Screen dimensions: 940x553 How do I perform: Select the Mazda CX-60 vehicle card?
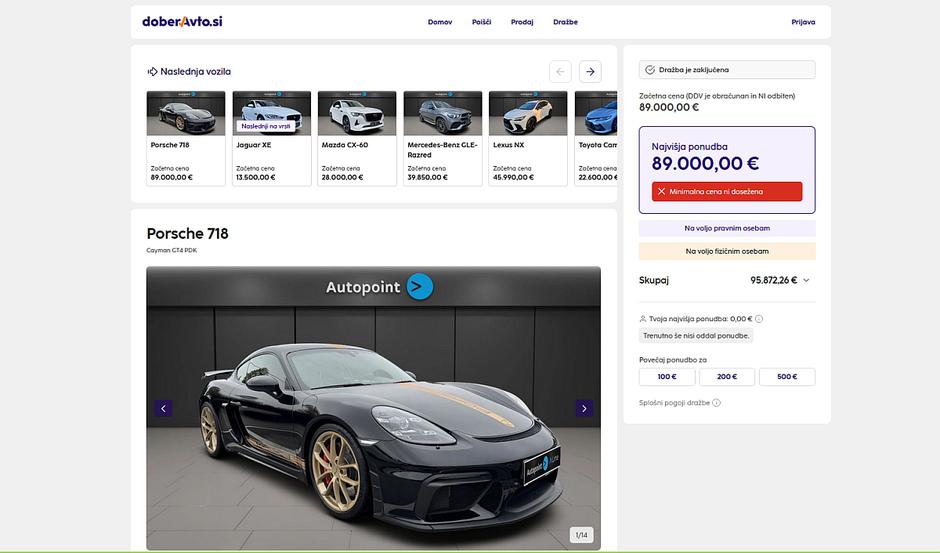click(x=357, y=139)
